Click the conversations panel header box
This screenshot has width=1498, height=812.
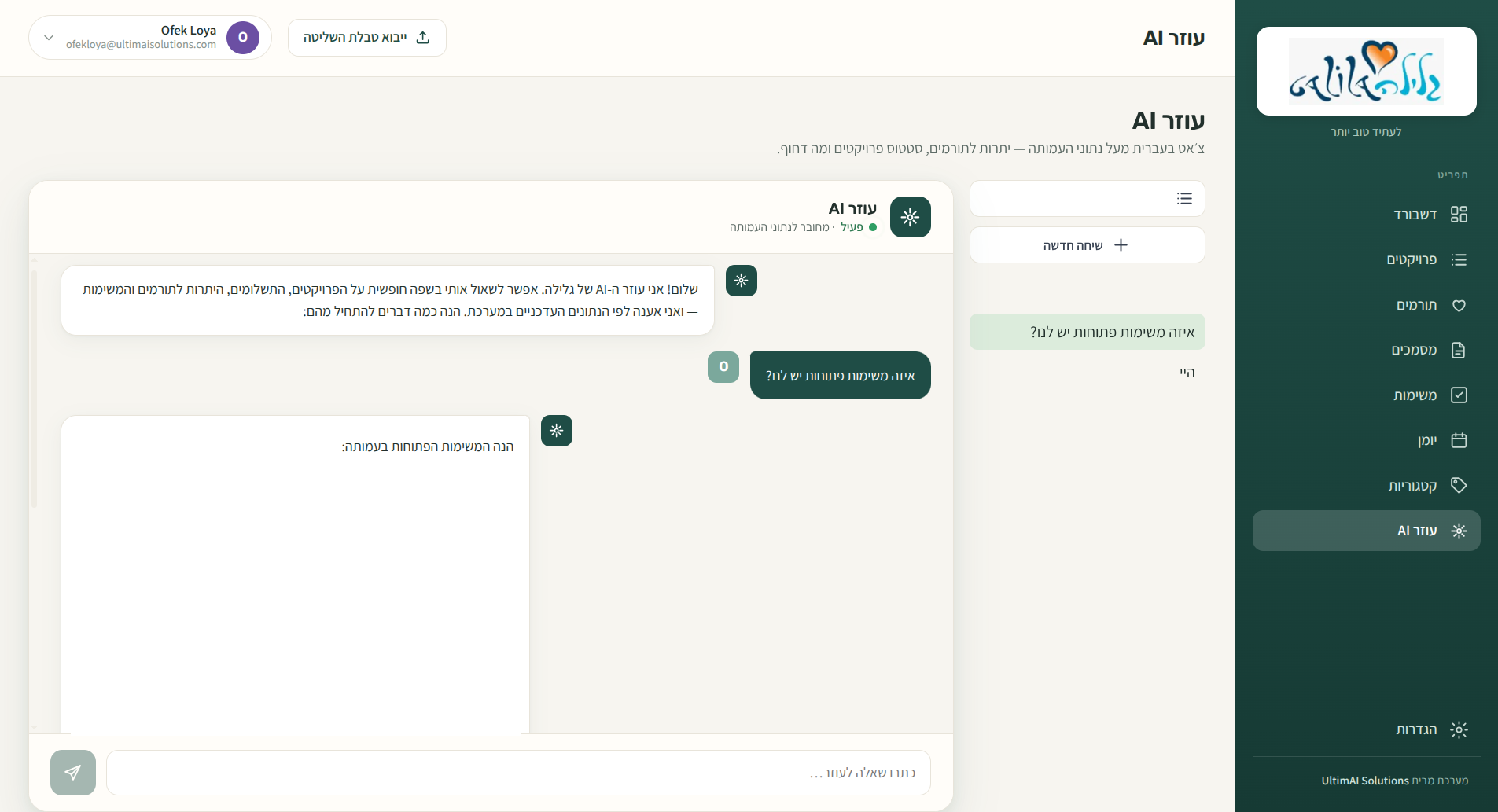click(x=1088, y=199)
